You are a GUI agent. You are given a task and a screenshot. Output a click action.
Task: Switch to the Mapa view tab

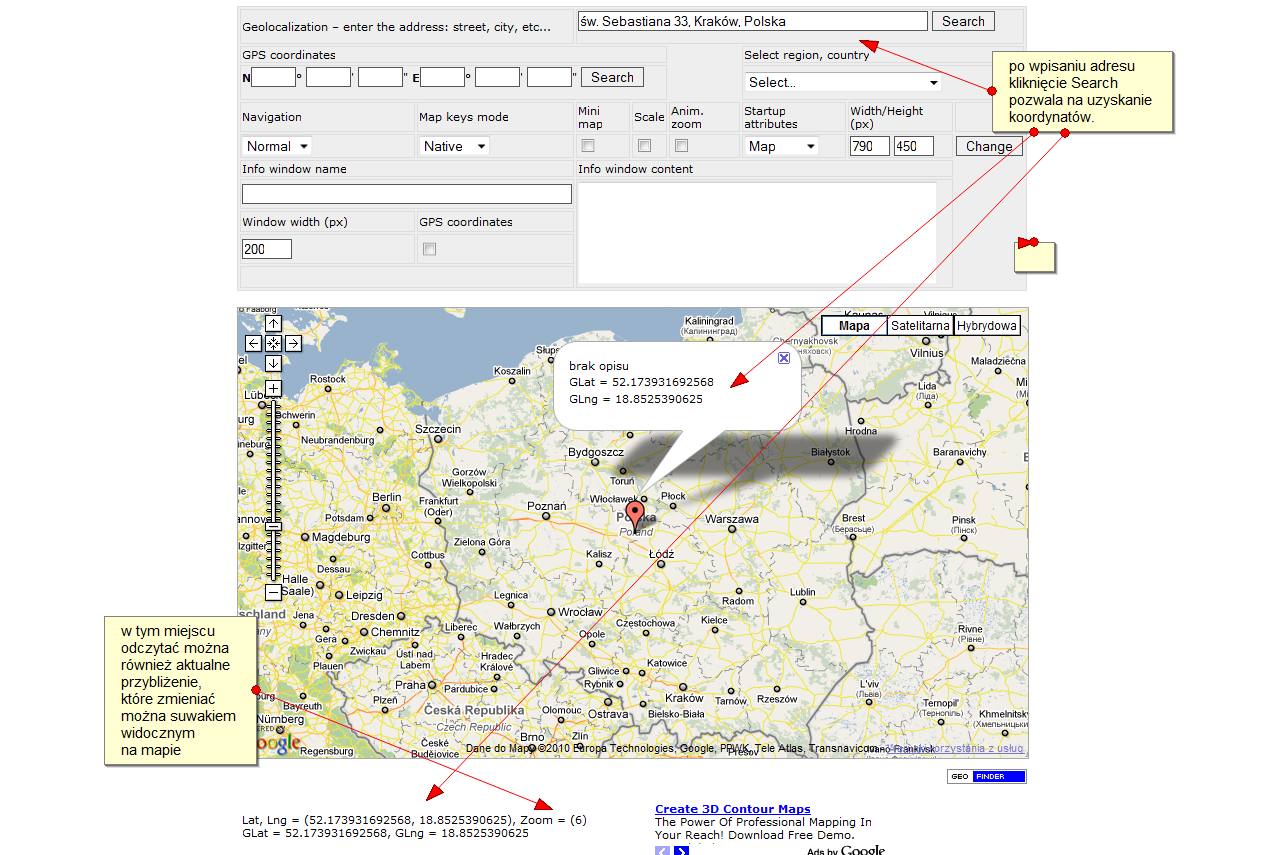(854, 326)
